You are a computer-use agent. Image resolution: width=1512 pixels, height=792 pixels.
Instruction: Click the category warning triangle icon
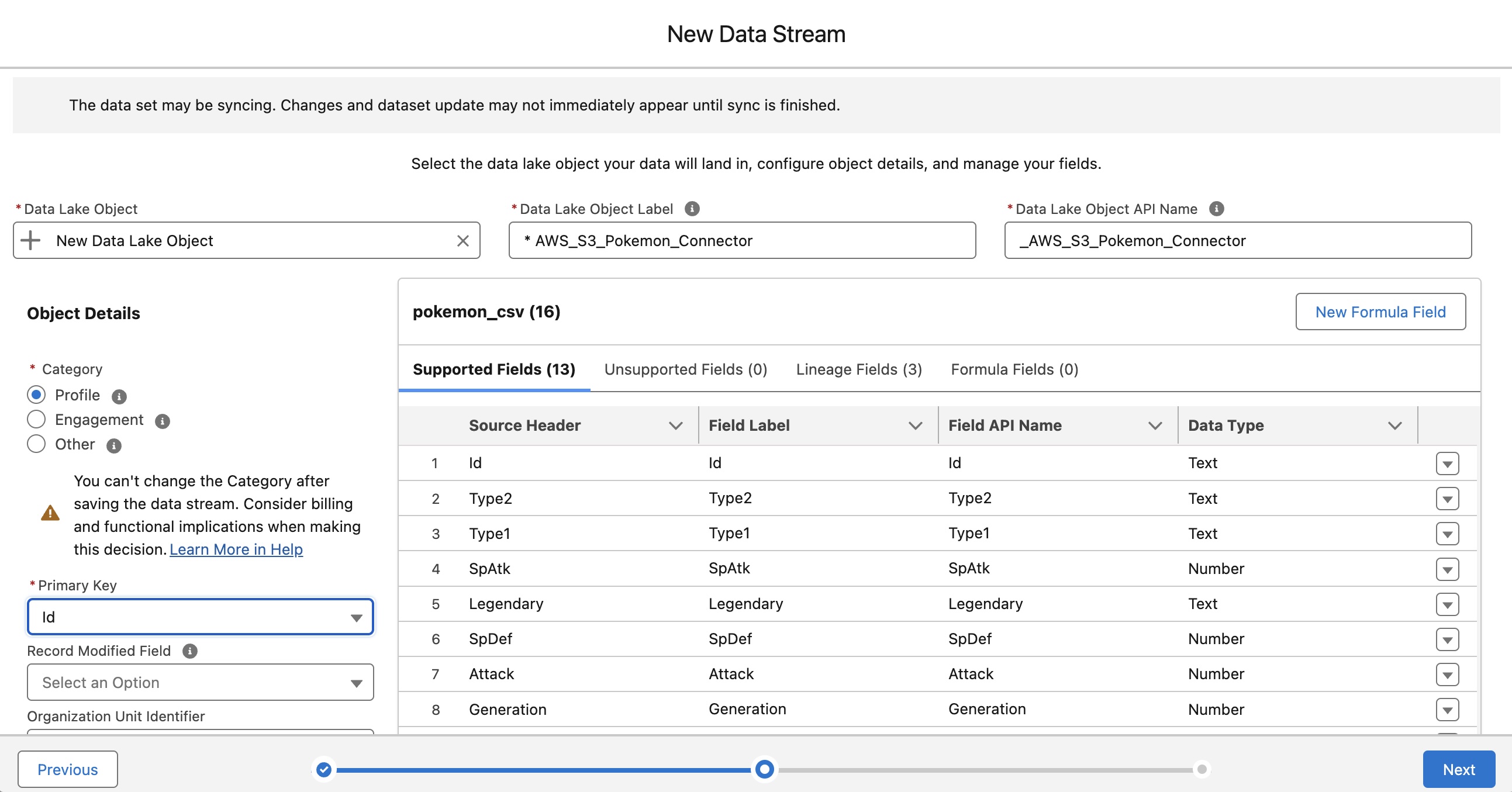pyautogui.click(x=50, y=513)
